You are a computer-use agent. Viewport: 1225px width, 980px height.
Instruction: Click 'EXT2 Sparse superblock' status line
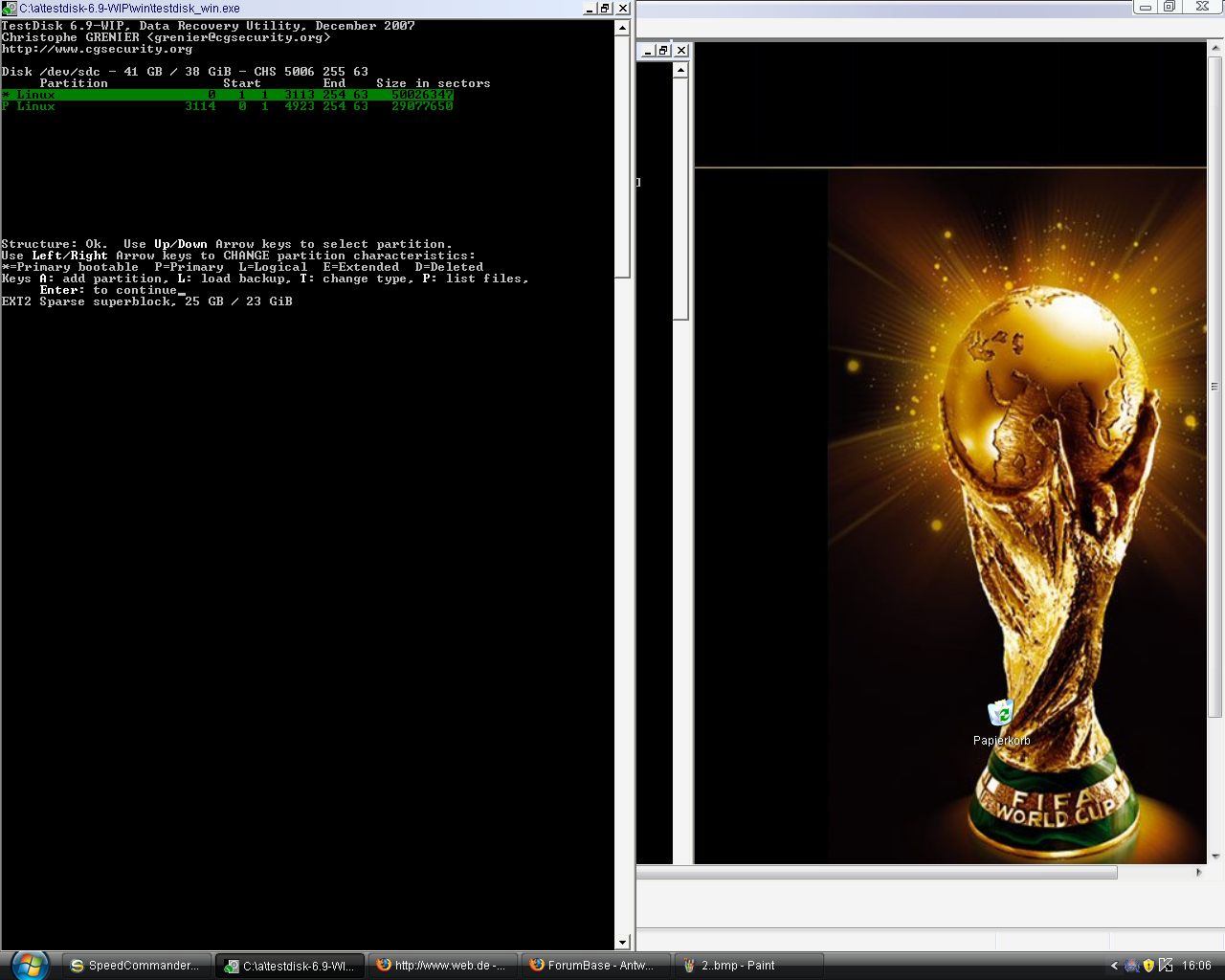(146, 301)
